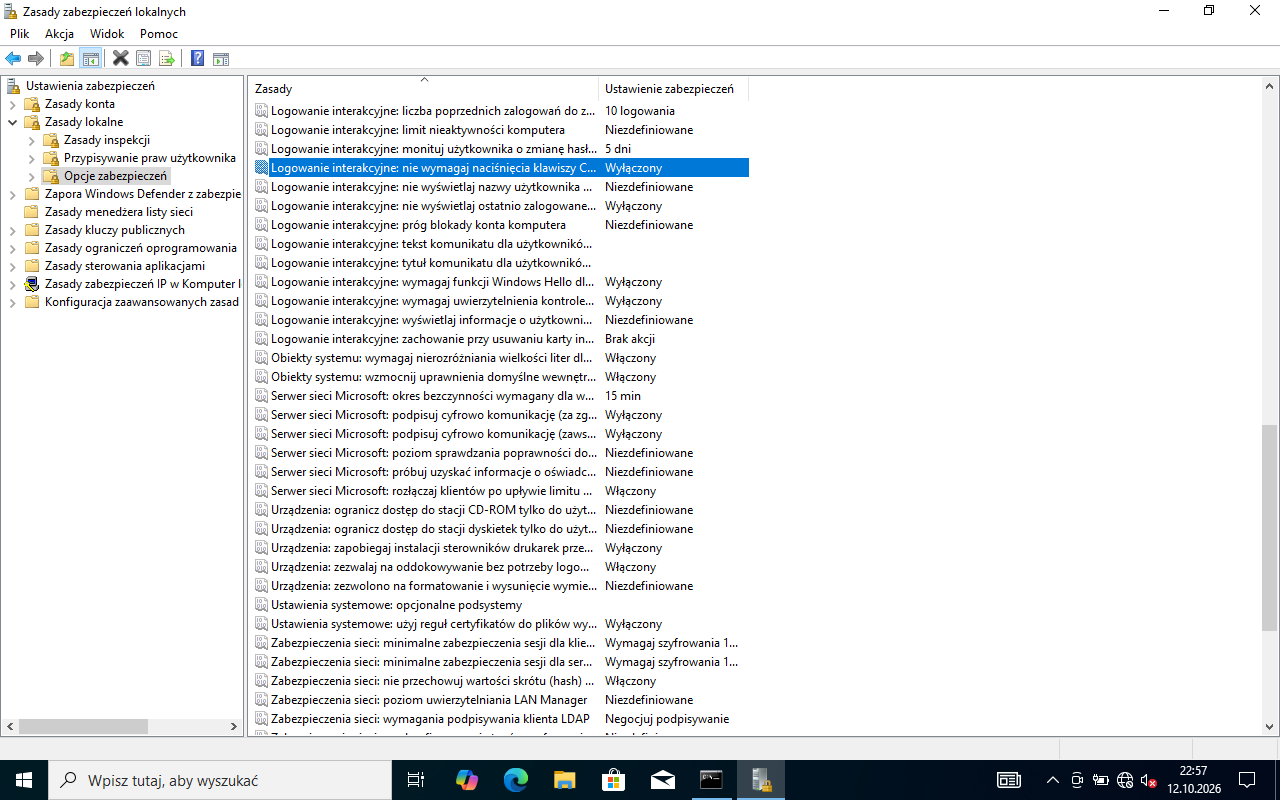Open the Akcja menu

click(x=60, y=33)
